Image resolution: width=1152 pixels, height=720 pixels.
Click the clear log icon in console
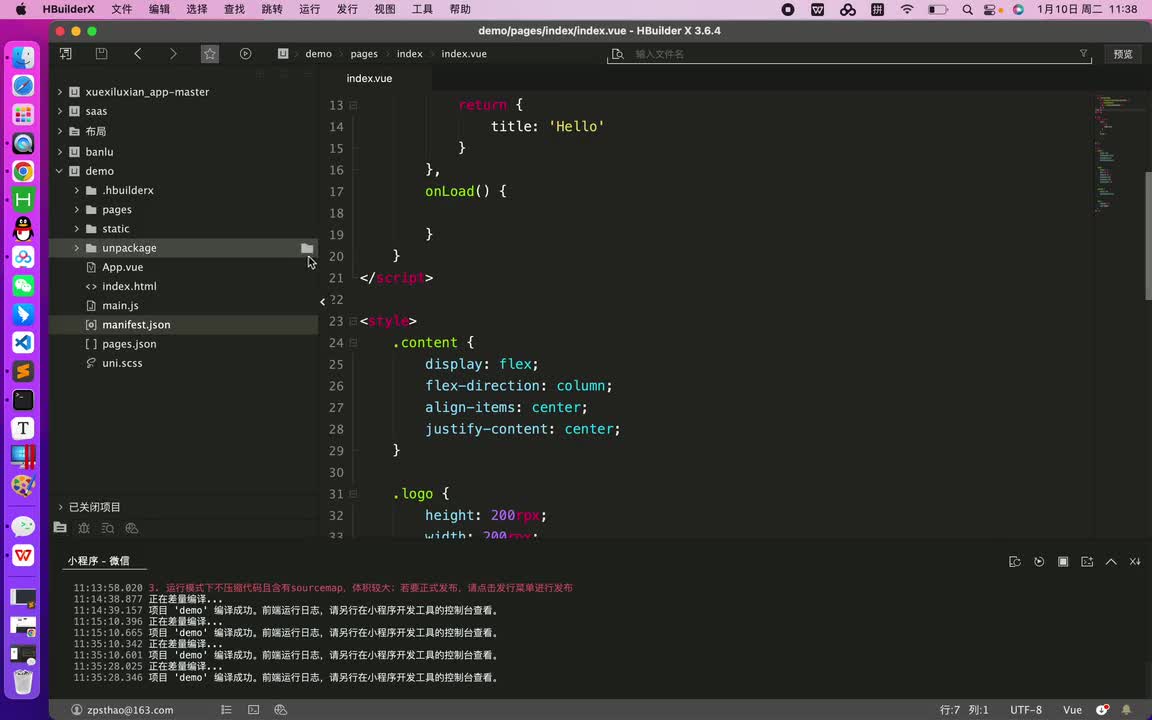click(x=1135, y=561)
